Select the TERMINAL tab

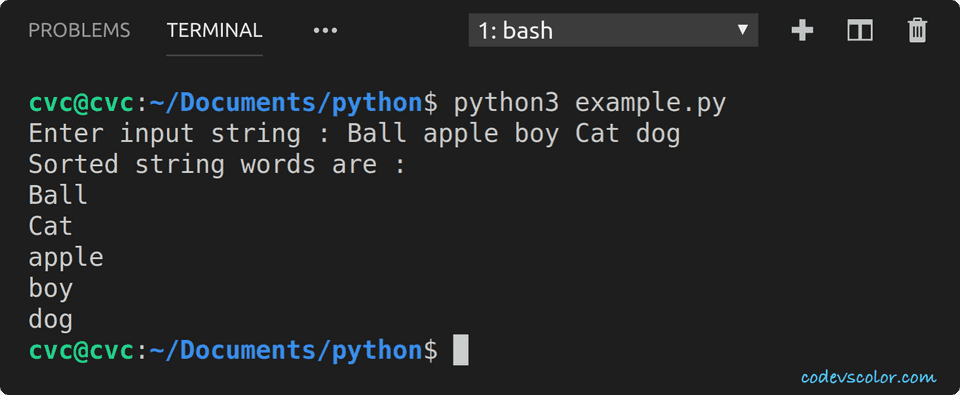pos(214,30)
